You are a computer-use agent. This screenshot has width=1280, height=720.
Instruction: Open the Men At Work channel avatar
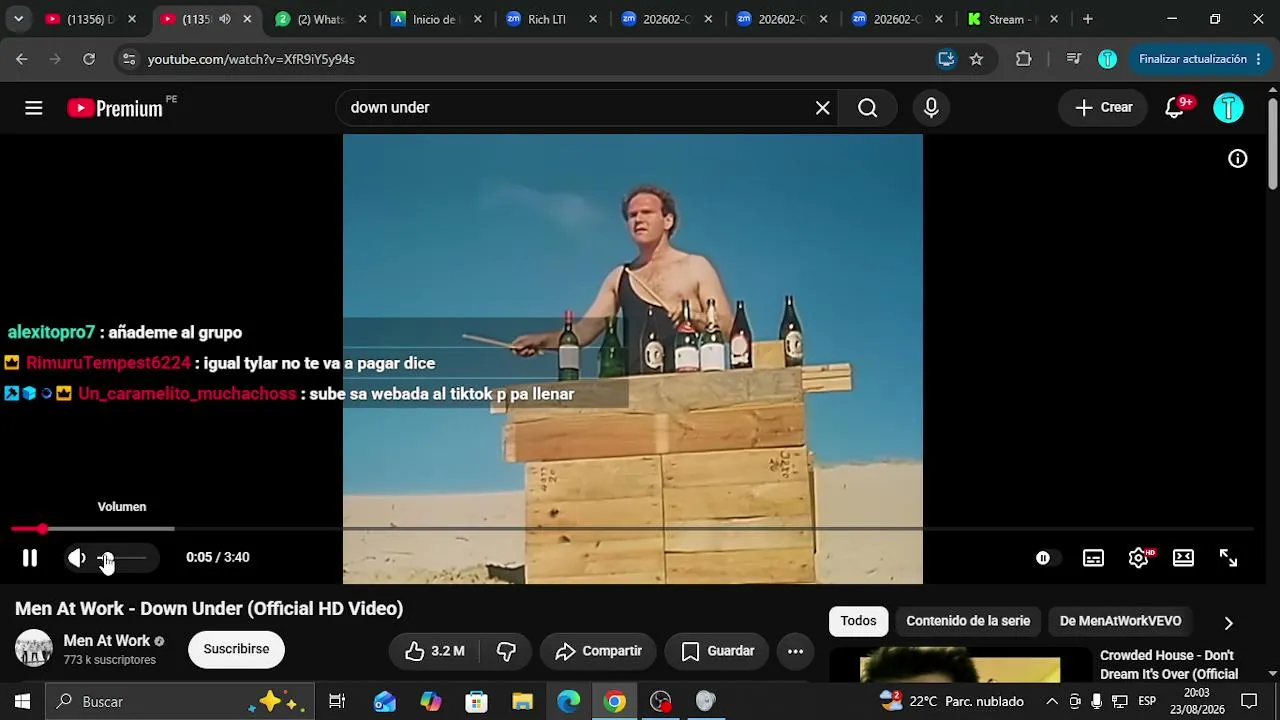coord(33,649)
